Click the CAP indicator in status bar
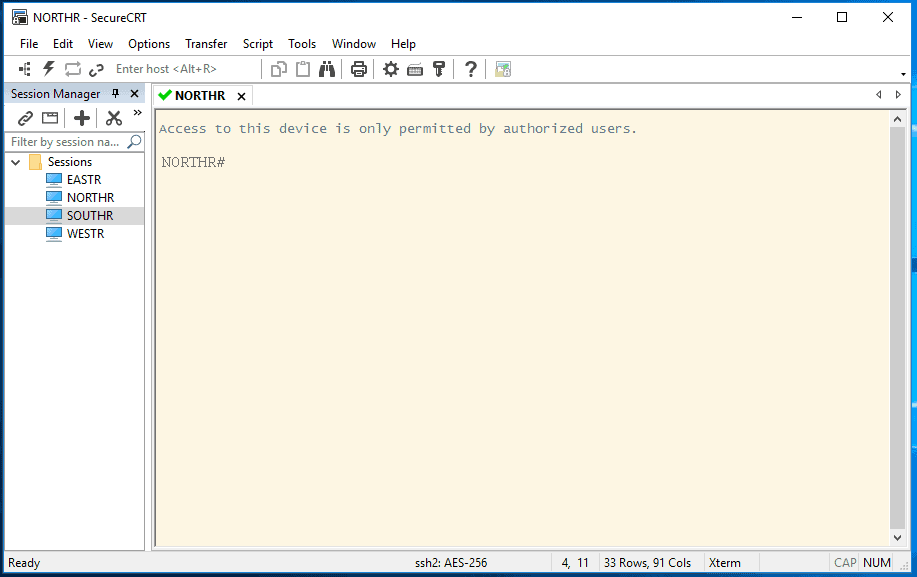The image size is (917, 577). (845, 563)
